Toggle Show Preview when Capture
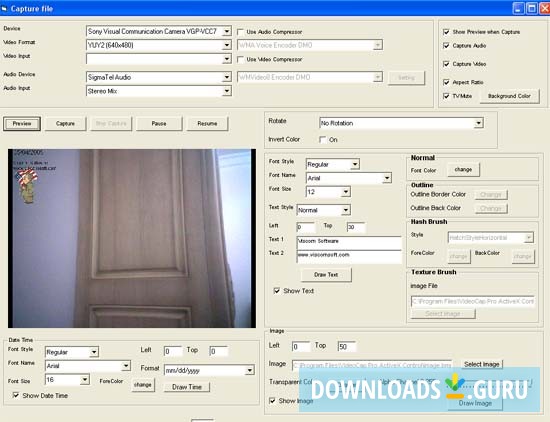This screenshot has width=550, height=422. 446,32
